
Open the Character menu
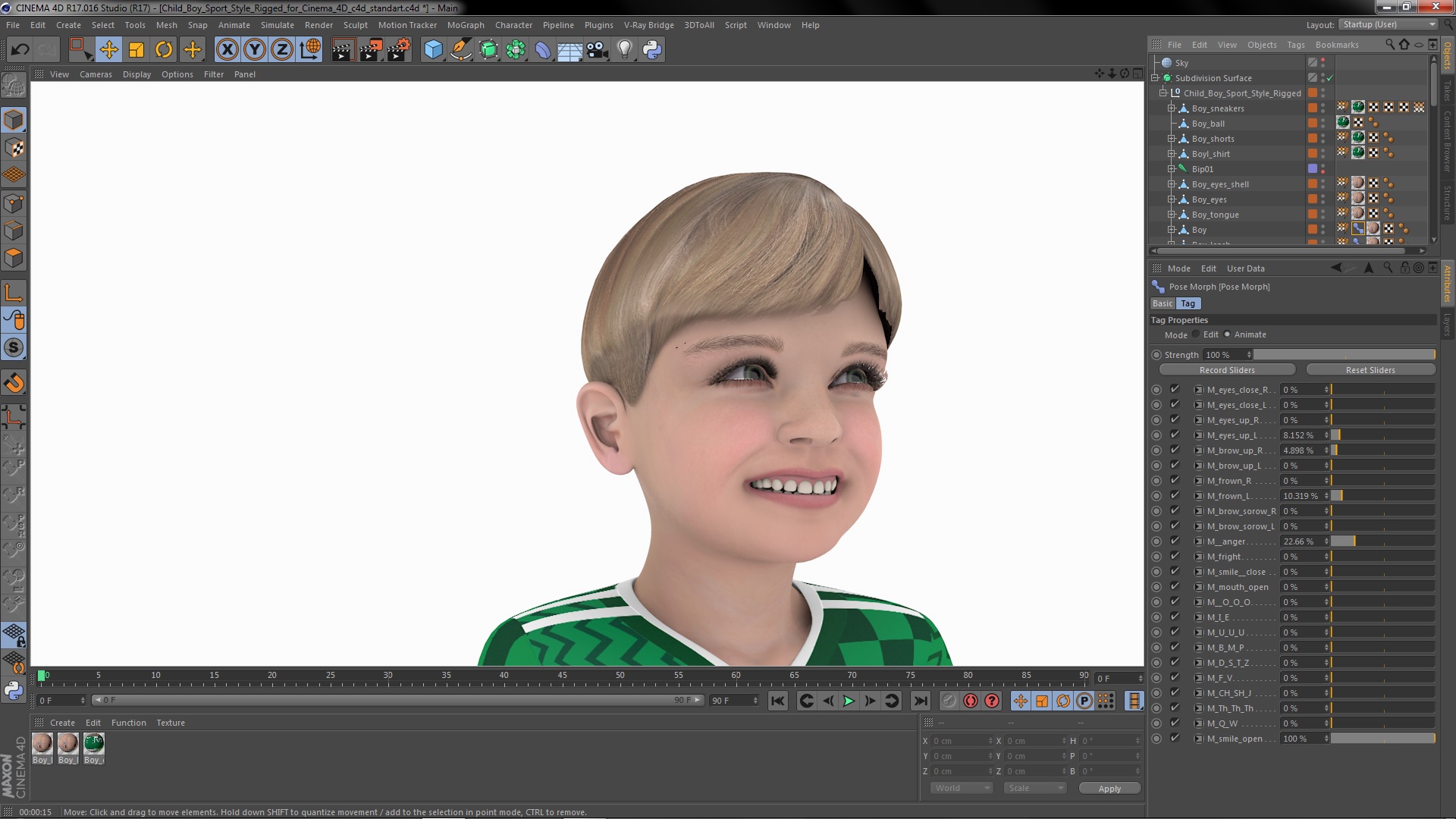click(513, 25)
